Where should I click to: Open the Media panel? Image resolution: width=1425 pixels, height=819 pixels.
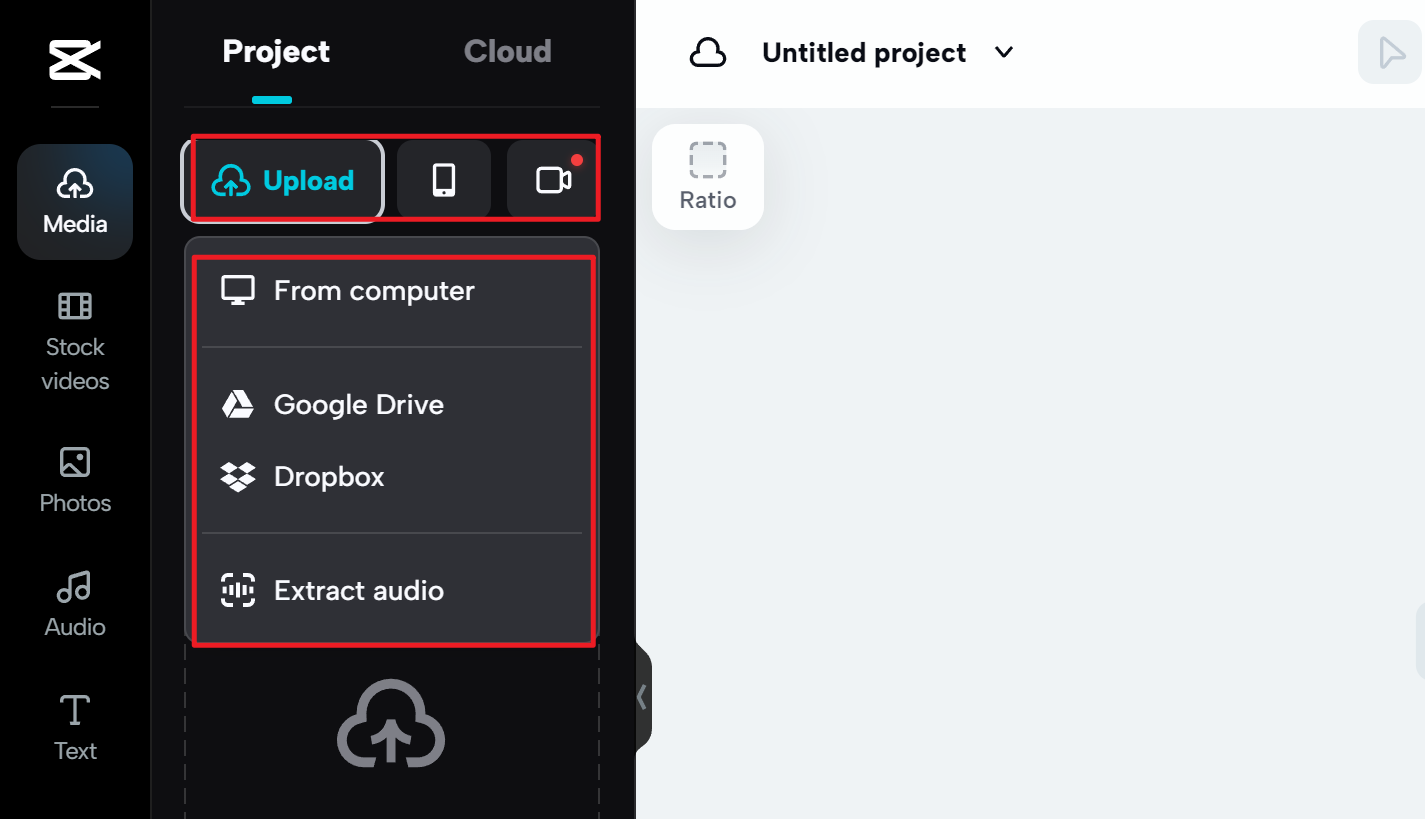[x=75, y=201]
